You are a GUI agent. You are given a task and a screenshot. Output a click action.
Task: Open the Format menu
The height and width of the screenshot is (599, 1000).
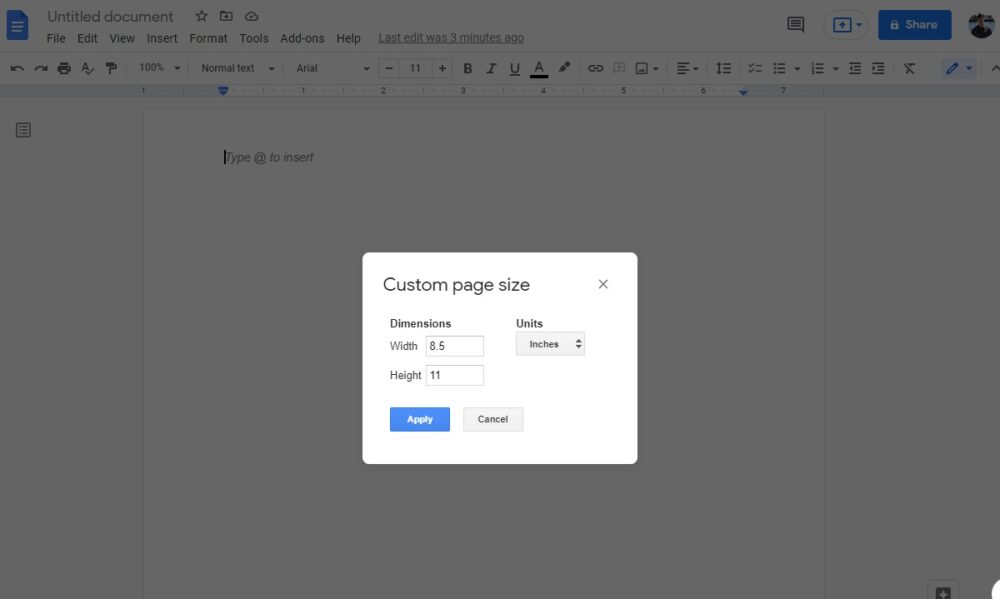[208, 38]
